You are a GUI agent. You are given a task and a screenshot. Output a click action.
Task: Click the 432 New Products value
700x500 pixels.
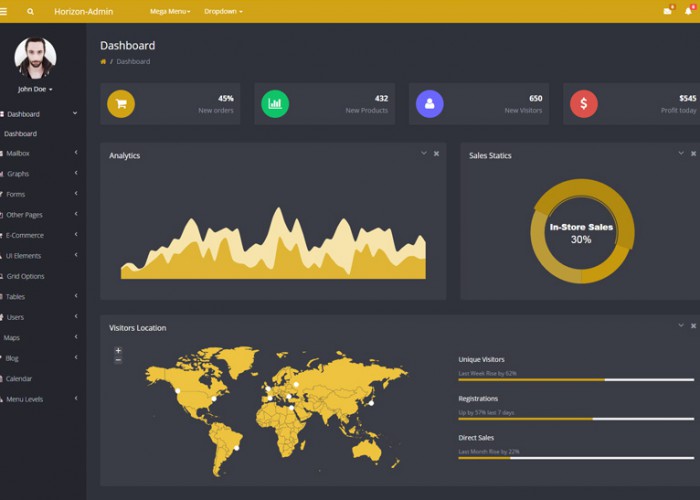coord(381,99)
